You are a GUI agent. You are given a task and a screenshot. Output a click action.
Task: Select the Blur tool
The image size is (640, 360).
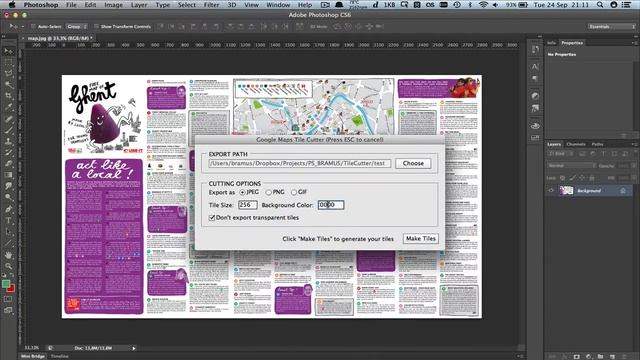pos(9,186)
